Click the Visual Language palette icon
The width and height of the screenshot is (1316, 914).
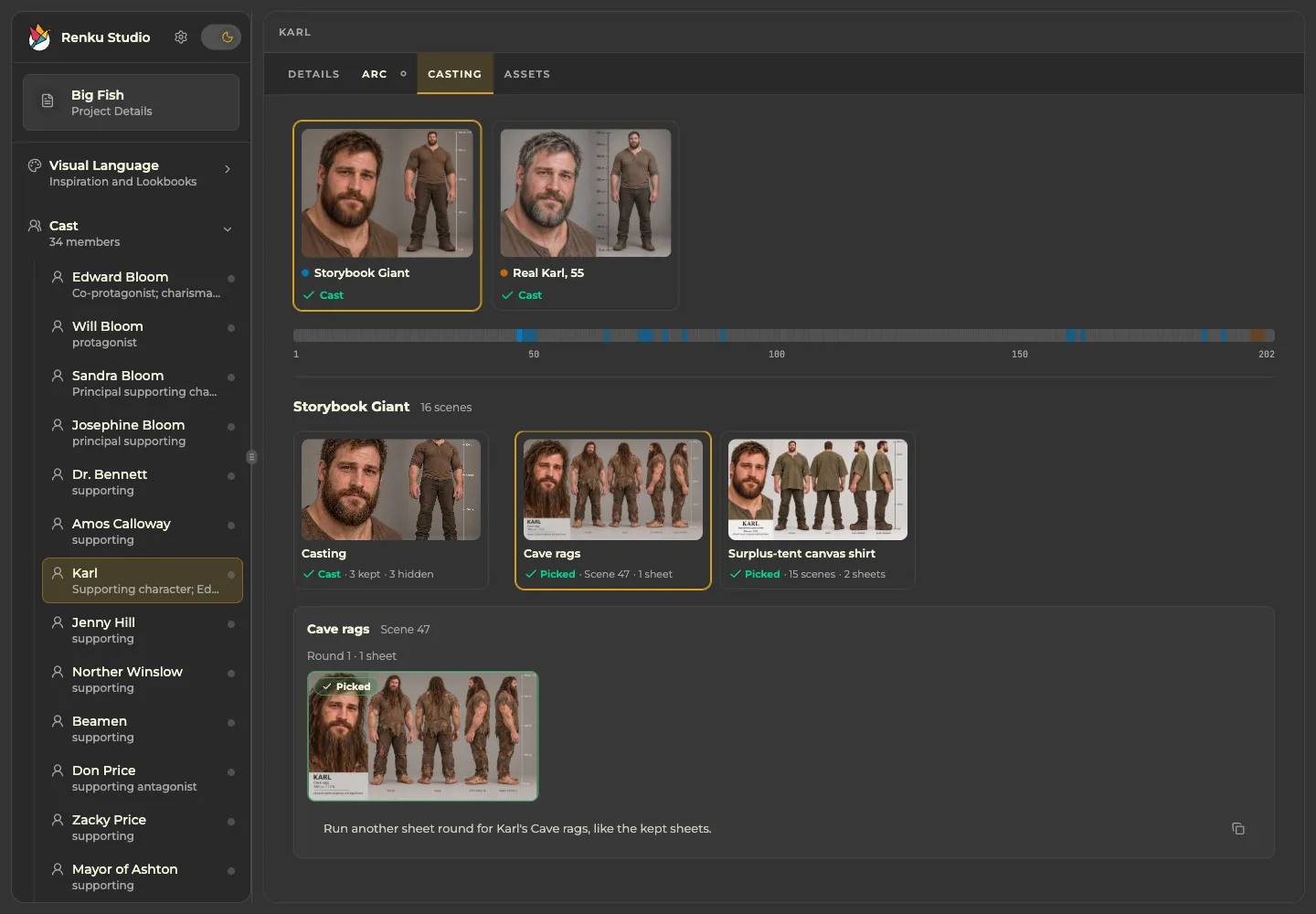pos(35,165)
